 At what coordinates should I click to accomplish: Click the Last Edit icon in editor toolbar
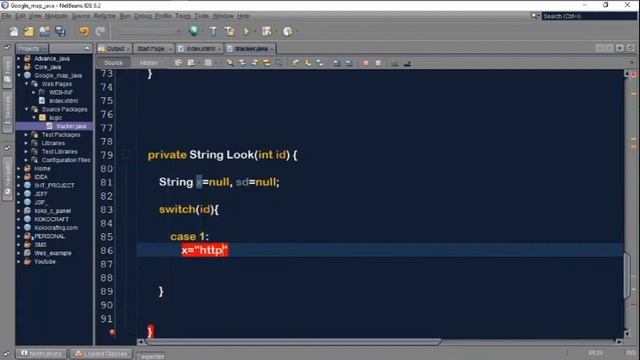point(178,63)
